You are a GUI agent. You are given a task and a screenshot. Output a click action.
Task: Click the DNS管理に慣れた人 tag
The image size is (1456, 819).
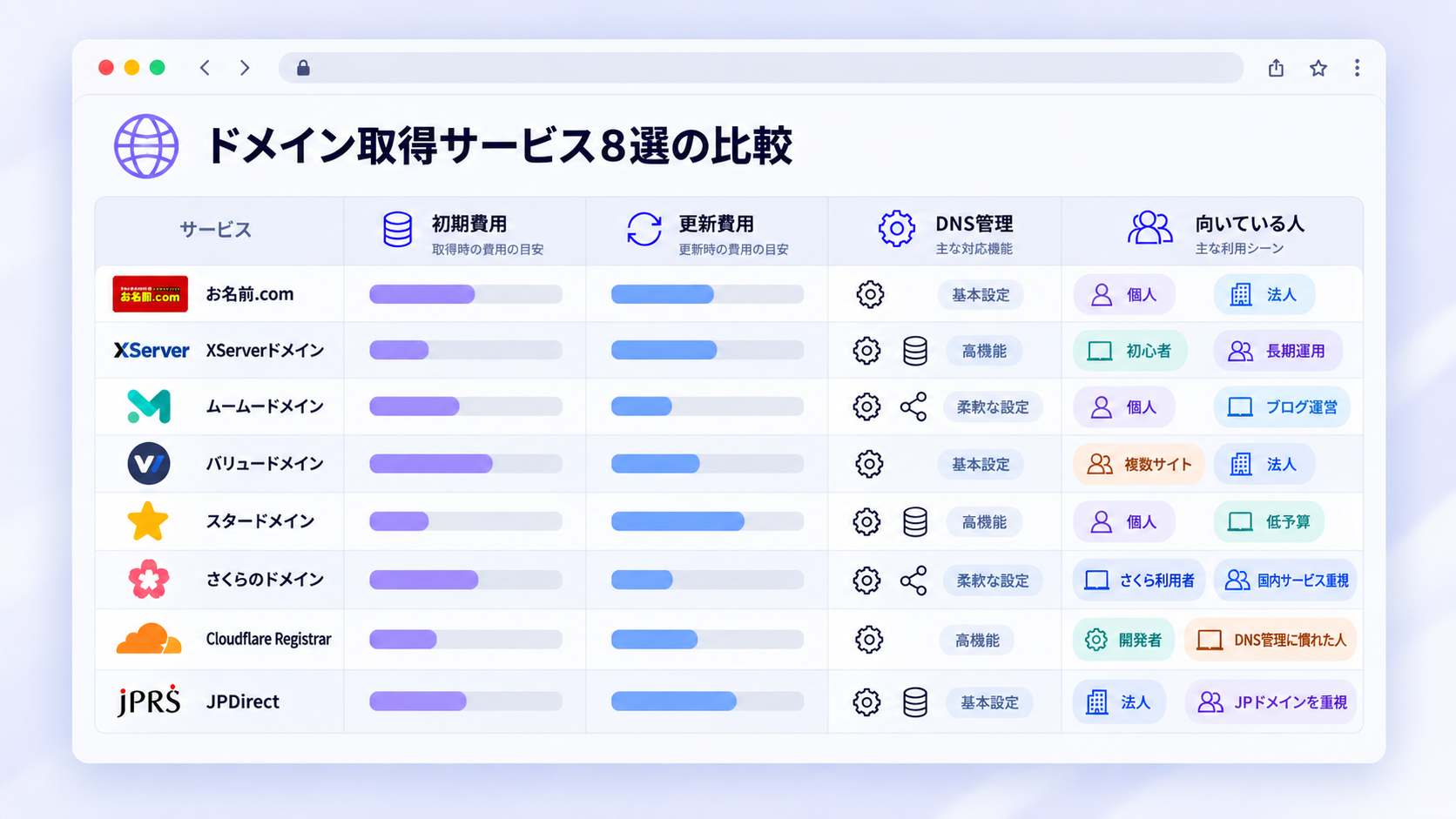tap(1271, 640)
